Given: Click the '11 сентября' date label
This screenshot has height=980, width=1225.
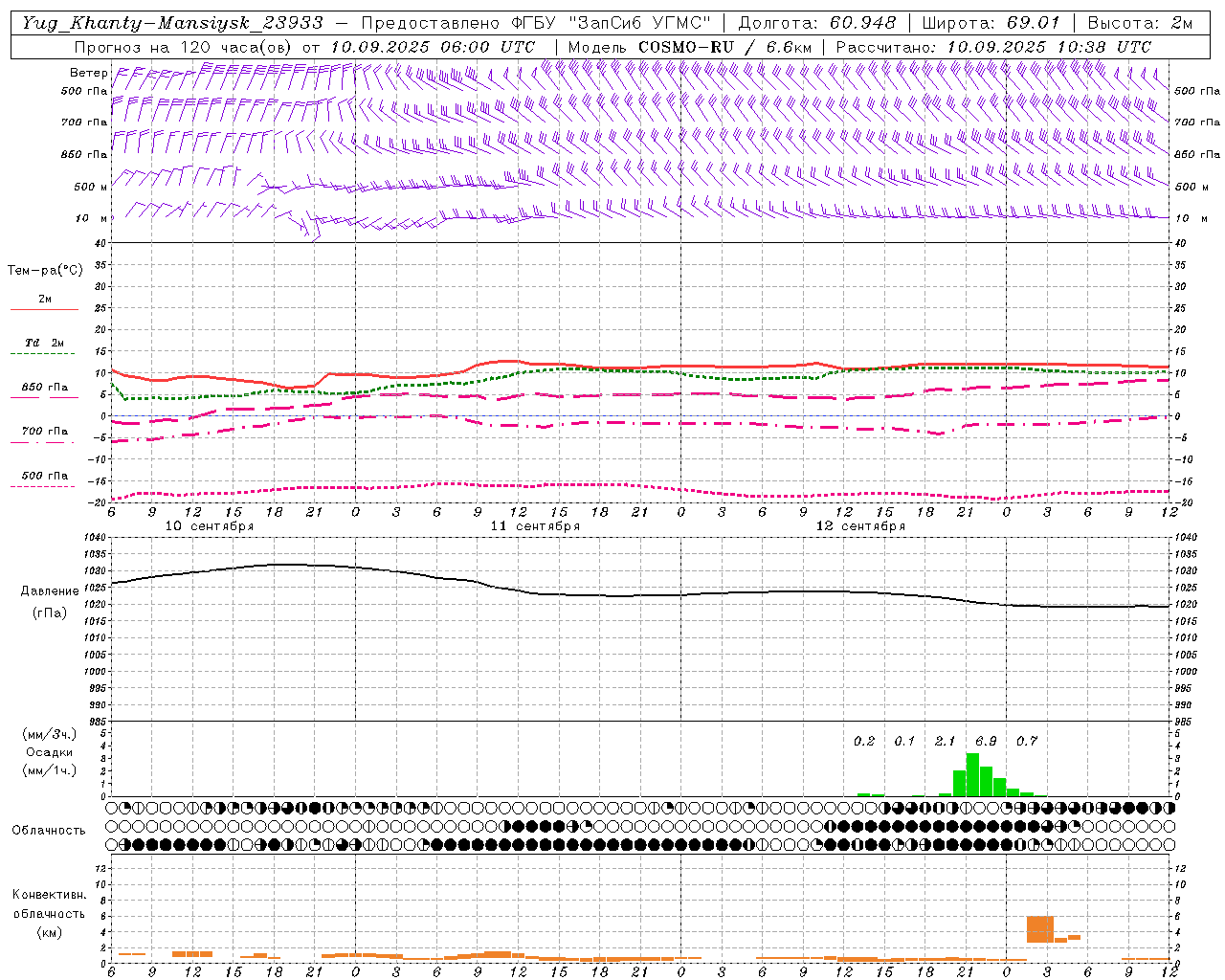Looking at the screenshot, I should click(x=535, y=526).
